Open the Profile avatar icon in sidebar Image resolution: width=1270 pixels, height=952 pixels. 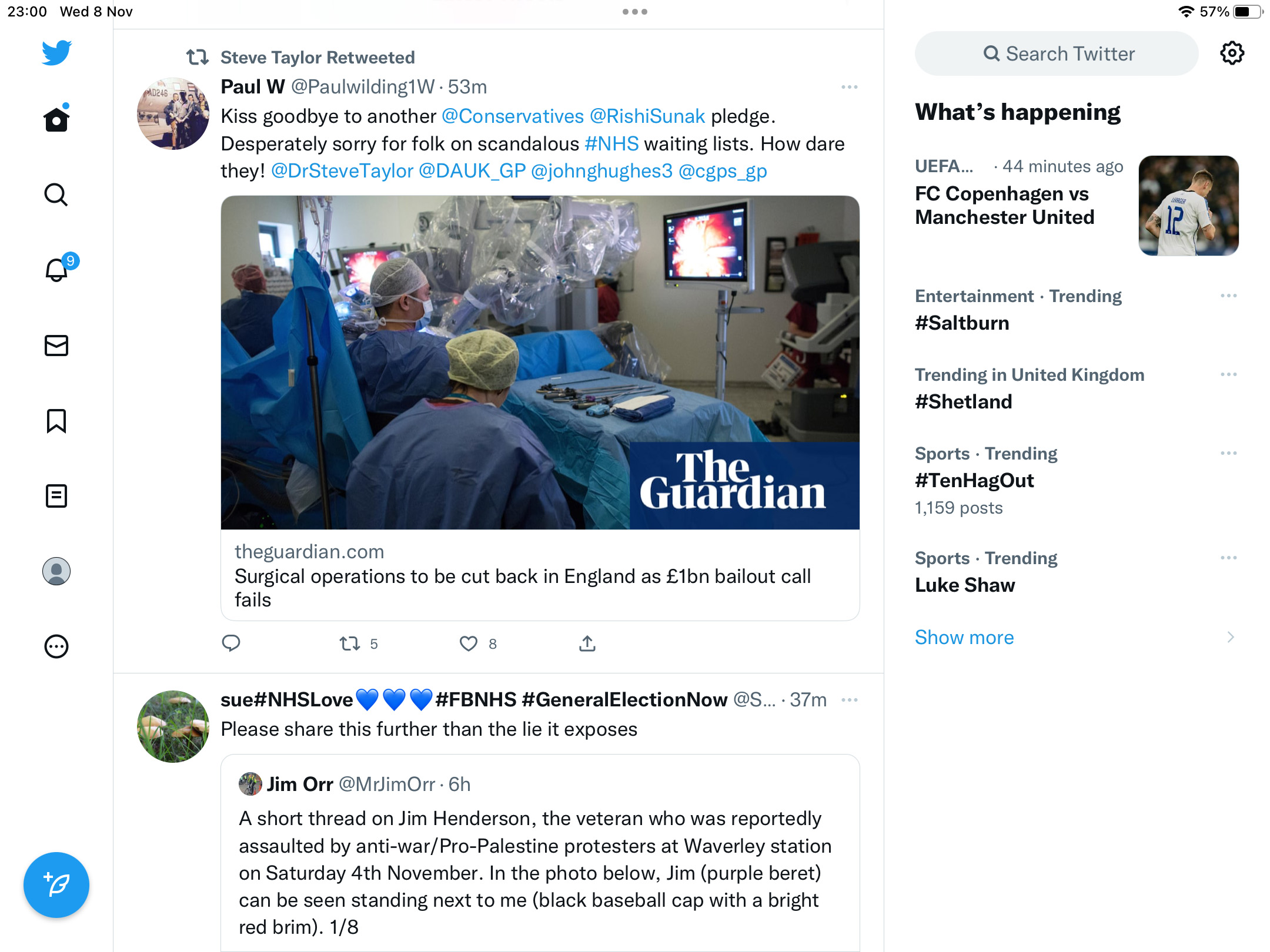(56, 571)
